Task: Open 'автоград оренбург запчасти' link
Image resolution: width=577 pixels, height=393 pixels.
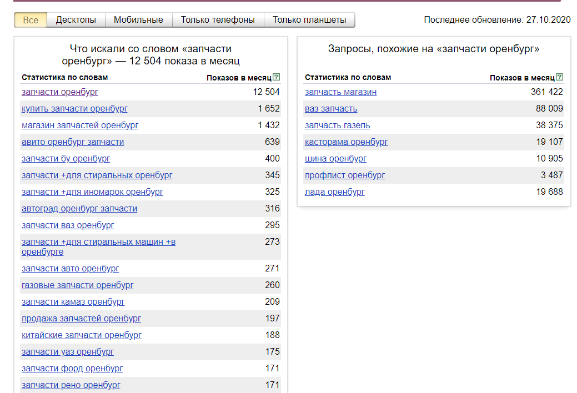Action: point(79,209)
